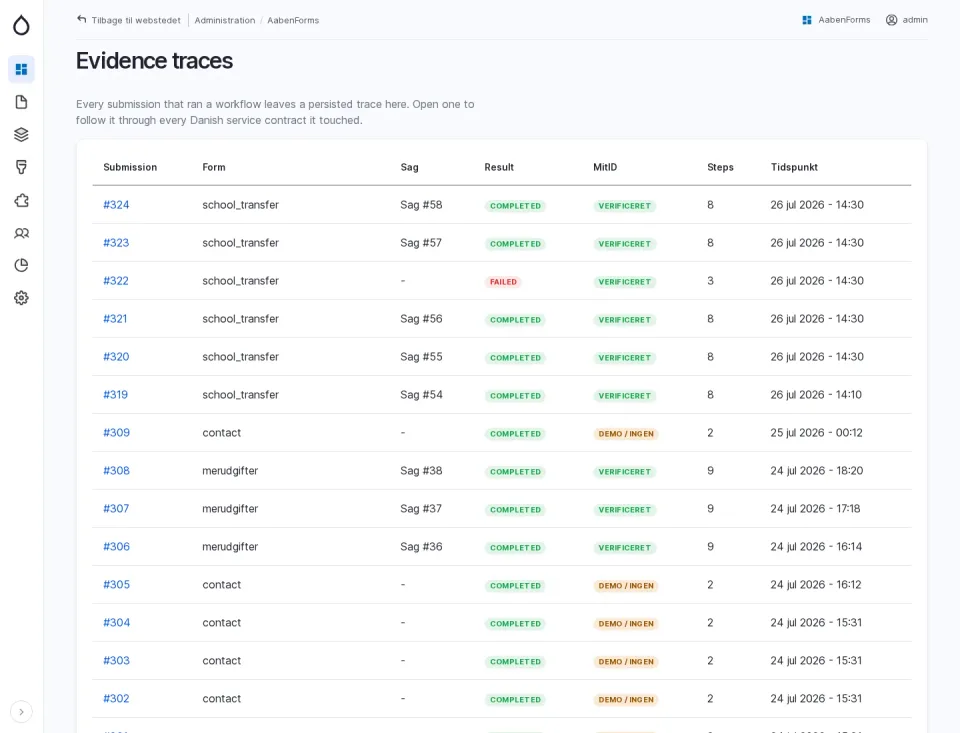This screenshot has height=733, width=960.
Task: Open submission #319
Action: [x=116, y=394]
